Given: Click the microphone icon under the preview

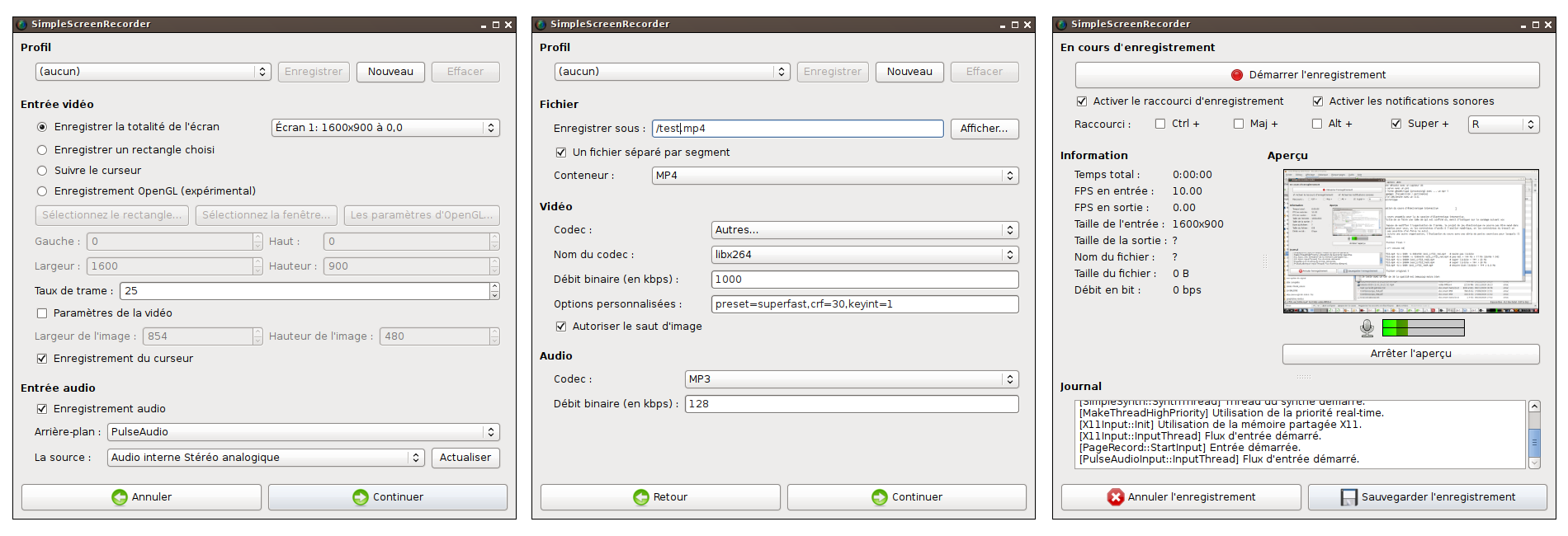Looking at the screenshot, I should tap(1367, 328).
